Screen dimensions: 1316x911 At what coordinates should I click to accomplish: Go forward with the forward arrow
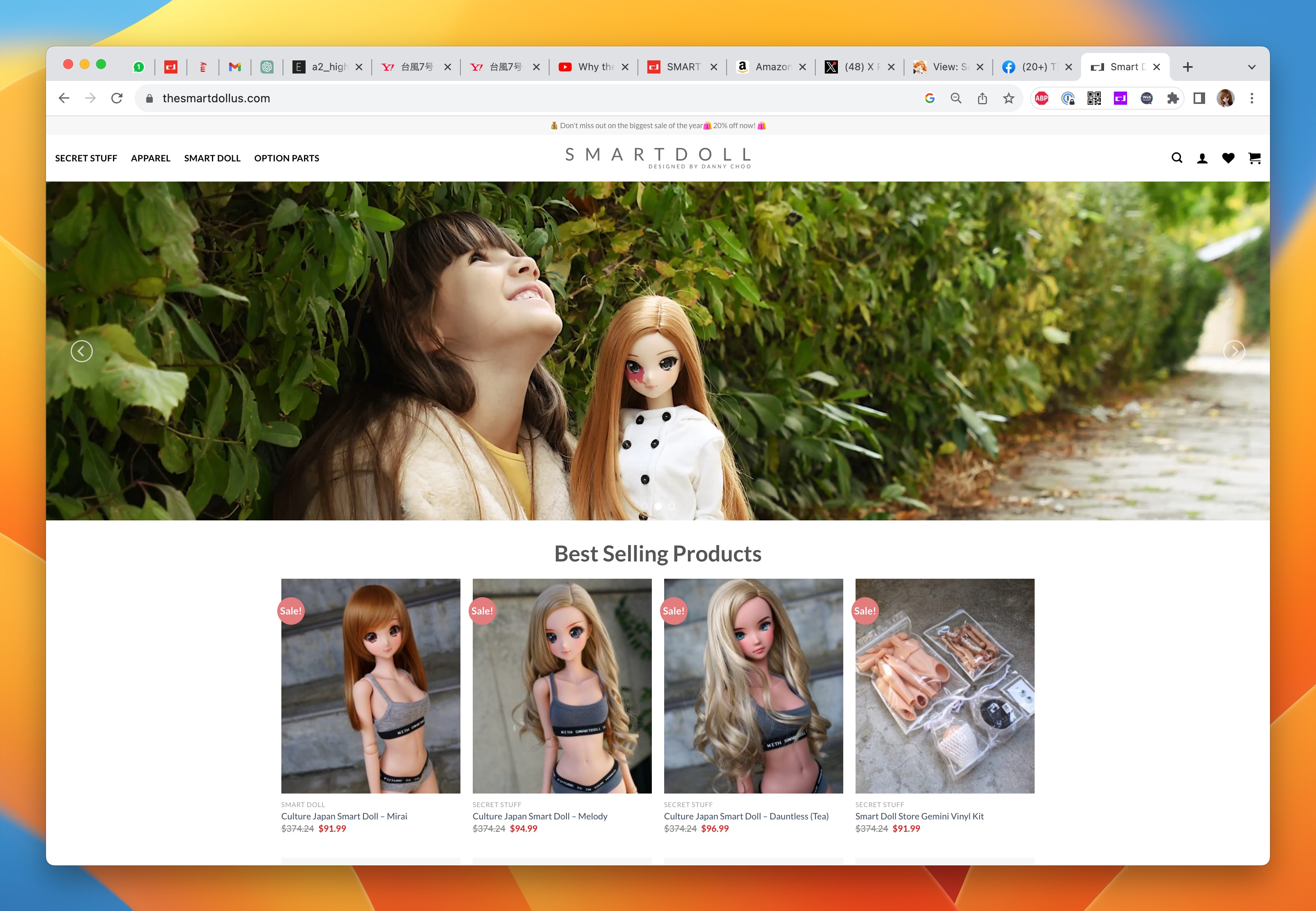coord(90,98)
